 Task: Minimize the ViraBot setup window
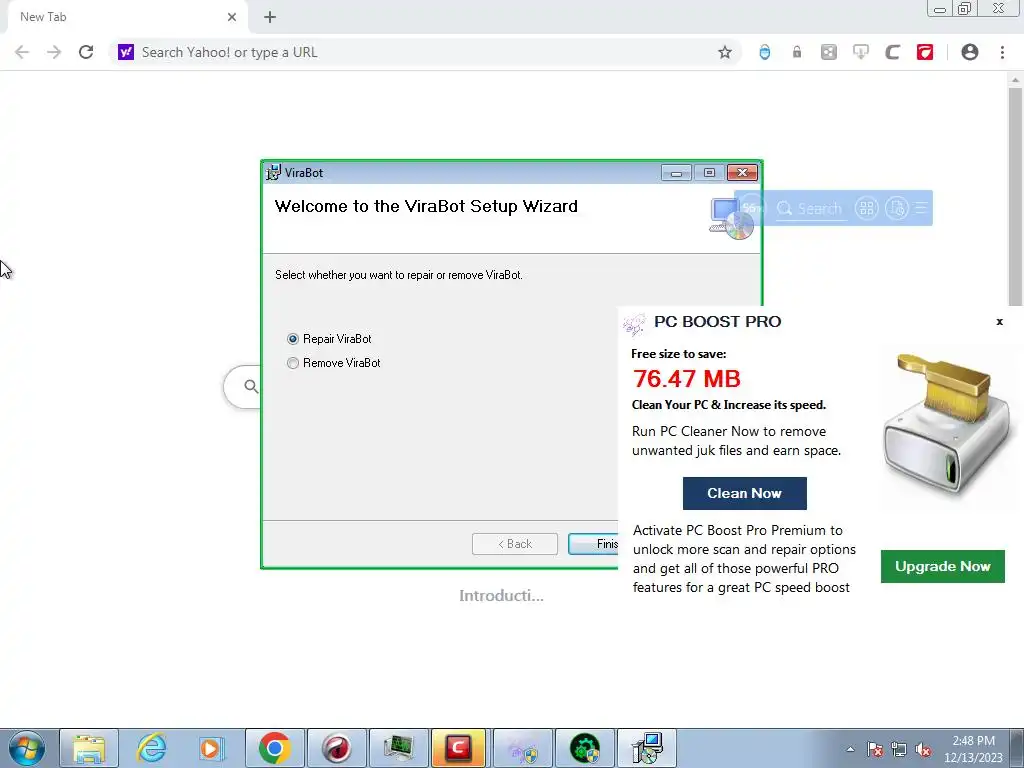pyautogui.click(x=676, y=173)
